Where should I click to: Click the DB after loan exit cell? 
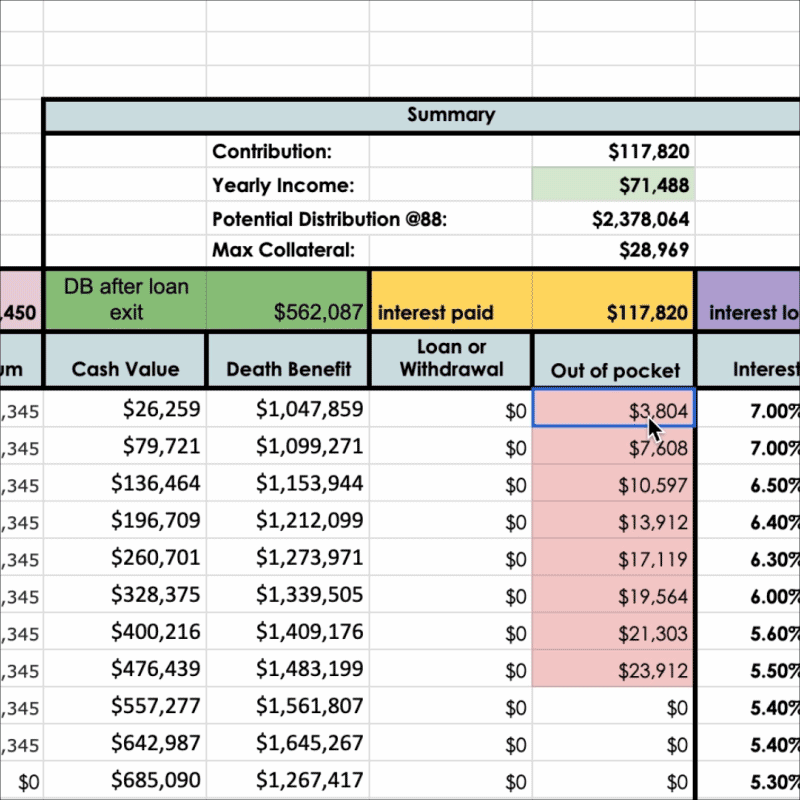point(126,299)
